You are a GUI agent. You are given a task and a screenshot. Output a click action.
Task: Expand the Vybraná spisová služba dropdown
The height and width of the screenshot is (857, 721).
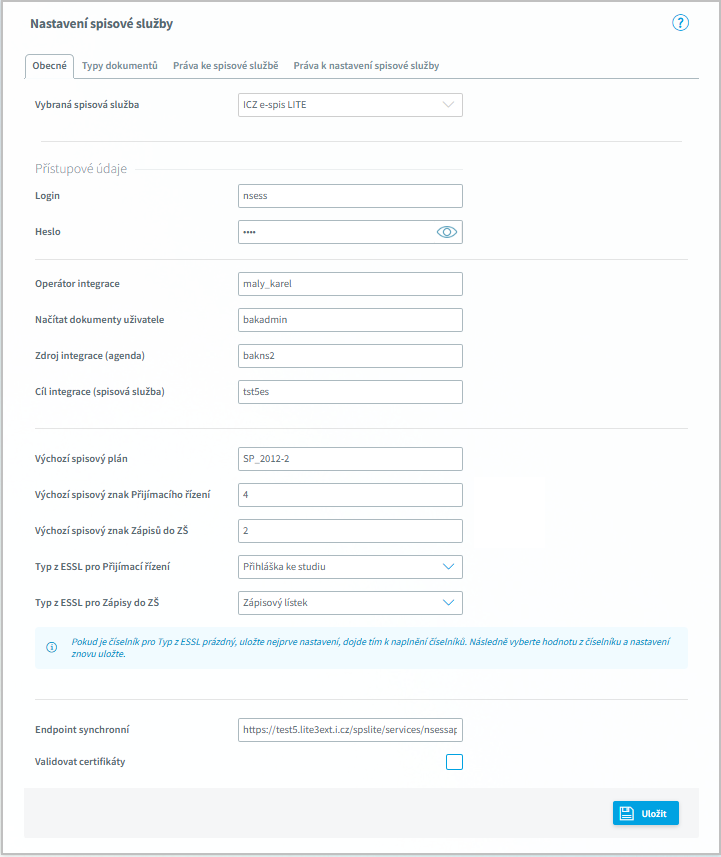click(350, 104)
